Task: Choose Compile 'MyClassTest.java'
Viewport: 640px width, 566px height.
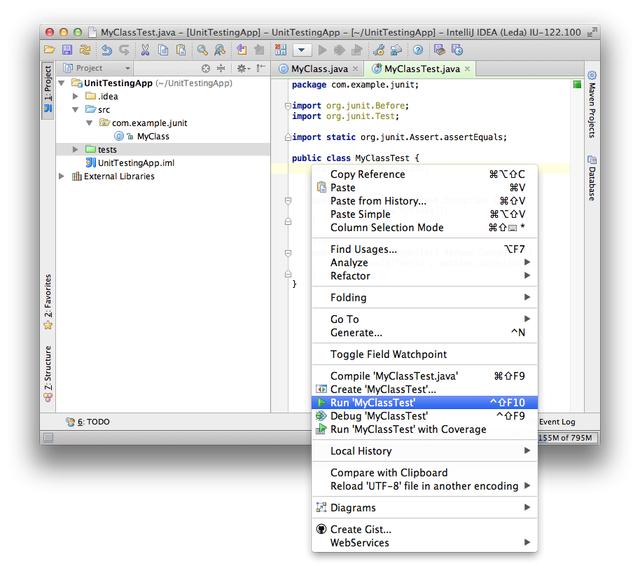Action: (424, 376)
